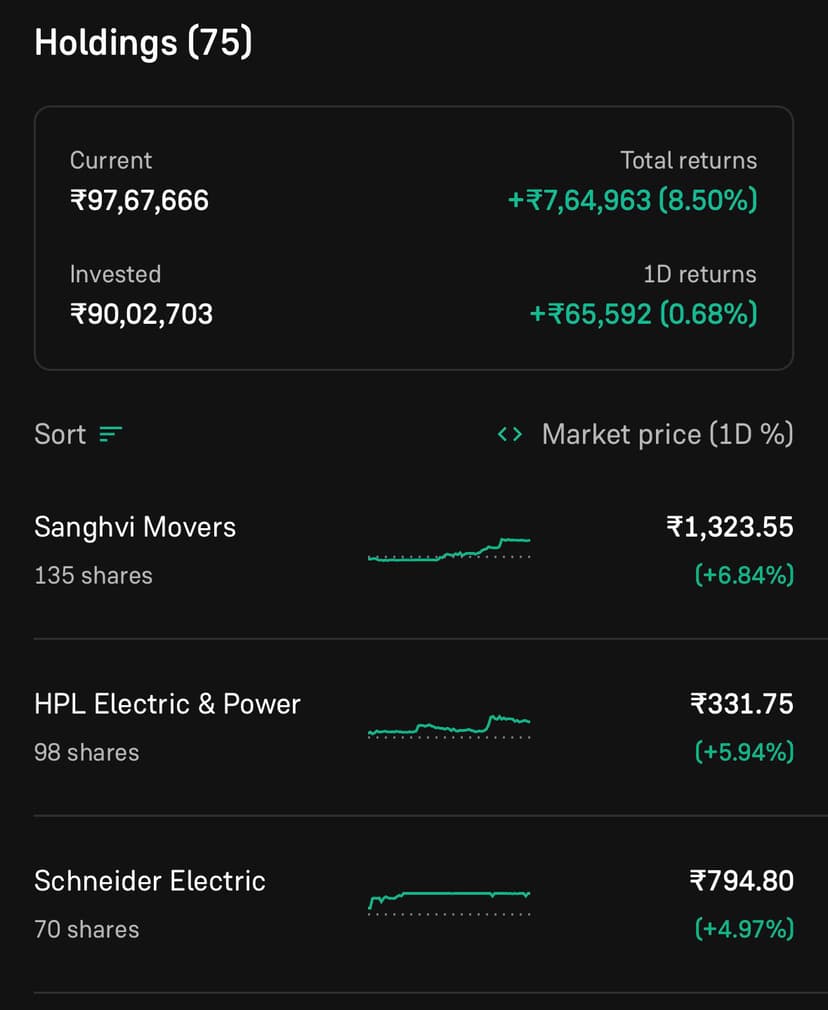828x1010 pixels.
Task: Open the Schneider Electric holding
Action: (150, 881)
